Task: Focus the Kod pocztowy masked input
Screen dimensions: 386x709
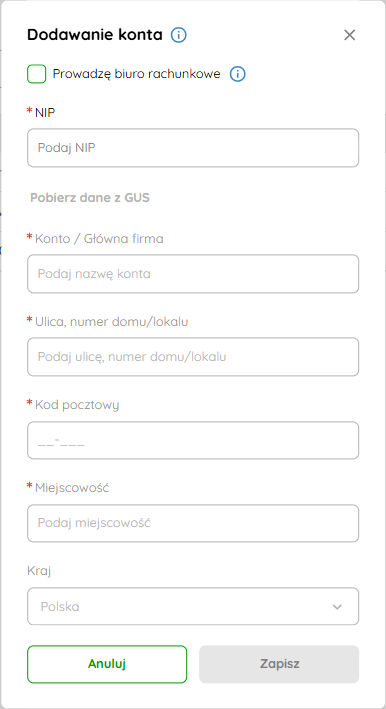Action: coord(193,440)
